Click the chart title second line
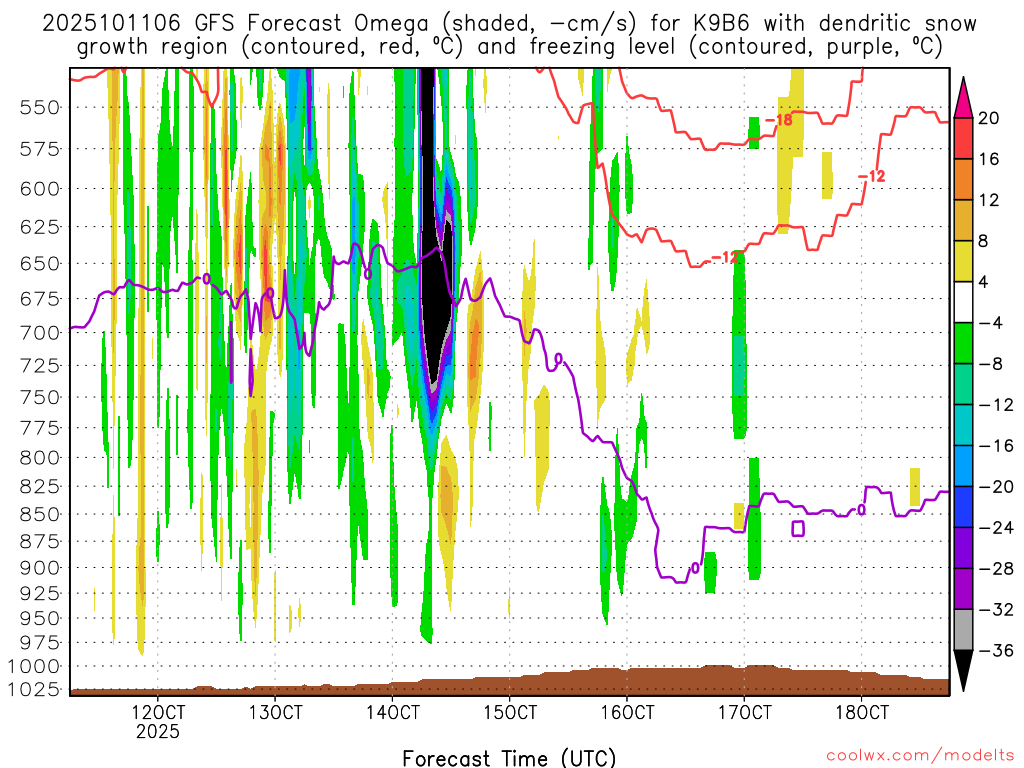 [x=509, y=47]
